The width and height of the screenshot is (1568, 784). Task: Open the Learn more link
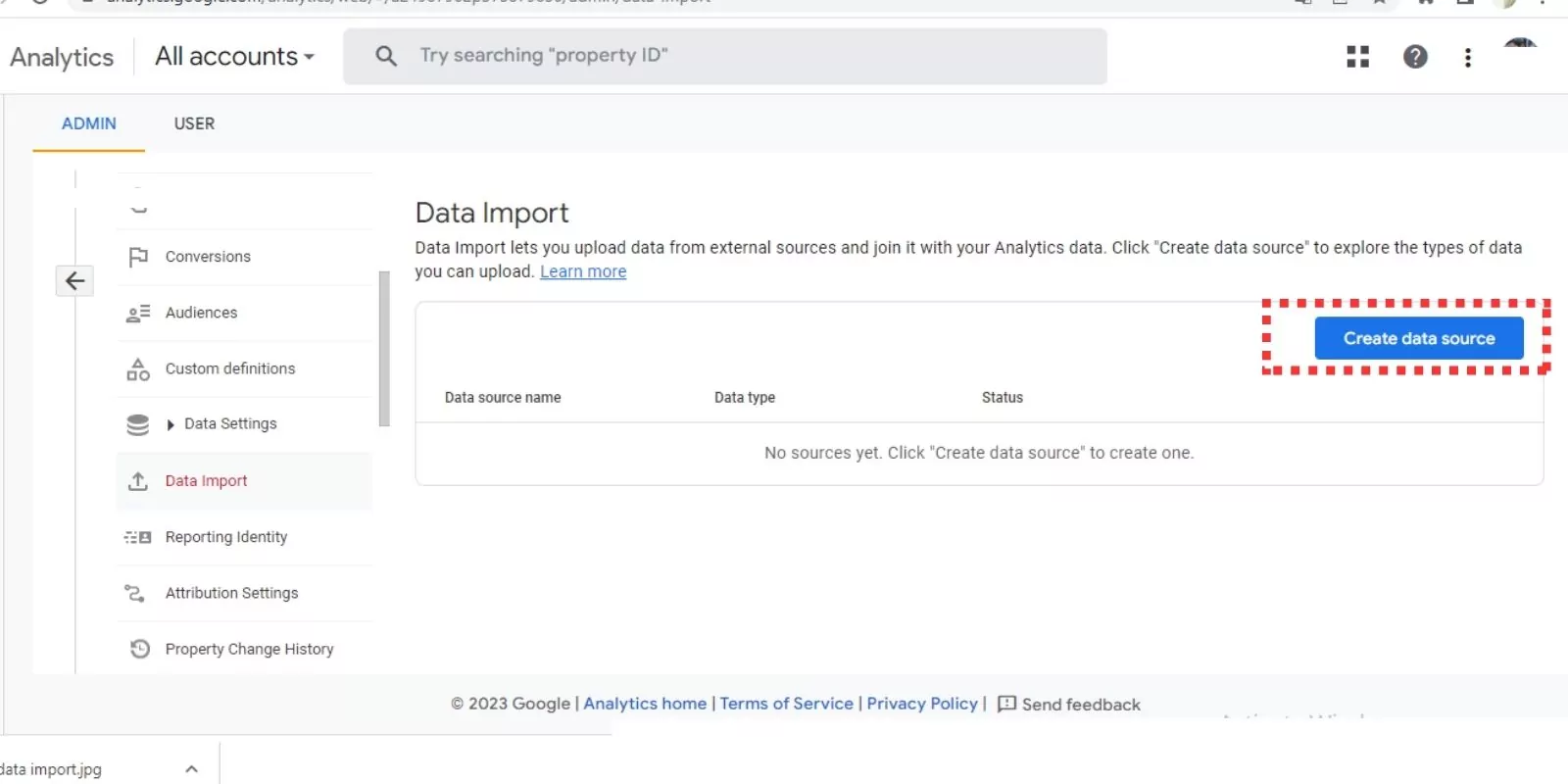click(x=583, y=271)
